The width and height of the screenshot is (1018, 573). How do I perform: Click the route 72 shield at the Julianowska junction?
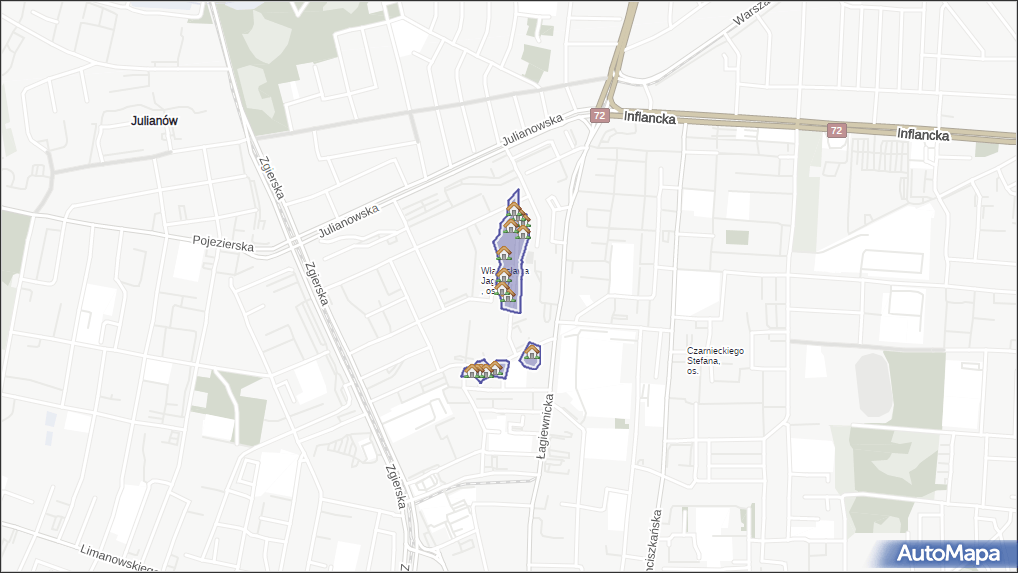[598, 116]
